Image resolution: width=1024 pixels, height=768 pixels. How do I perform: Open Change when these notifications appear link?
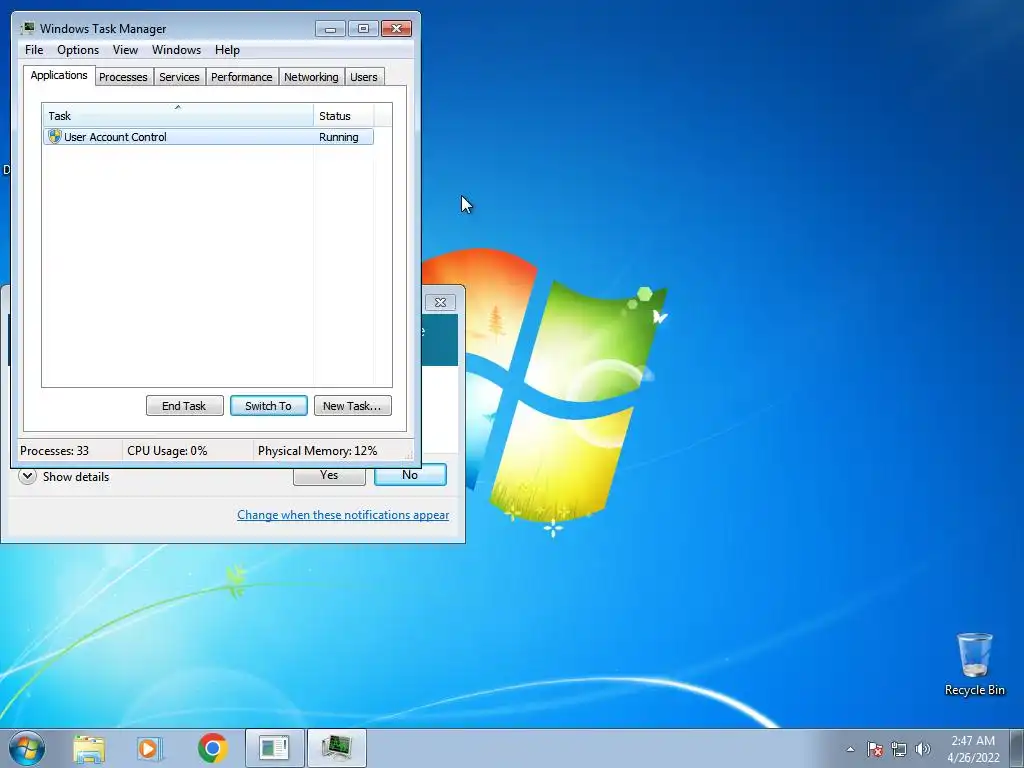pos(343,515)
